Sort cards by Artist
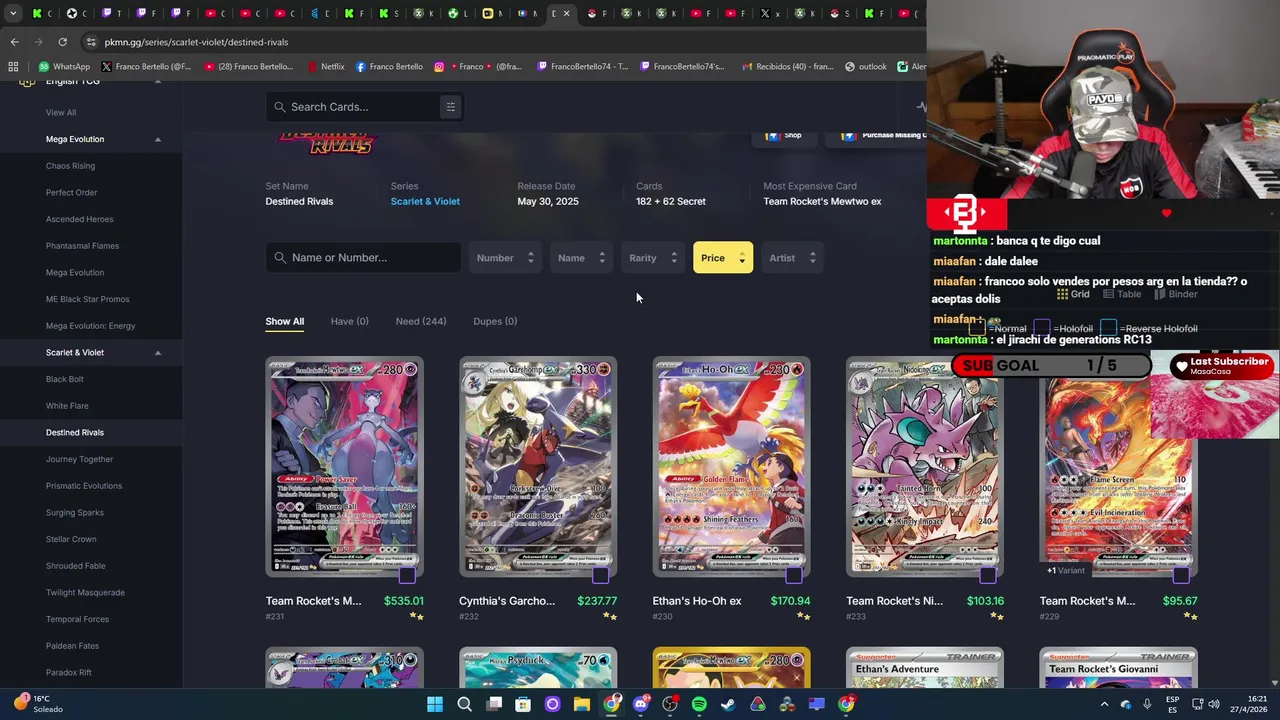 pyautogui.click(x=791, y=258)
